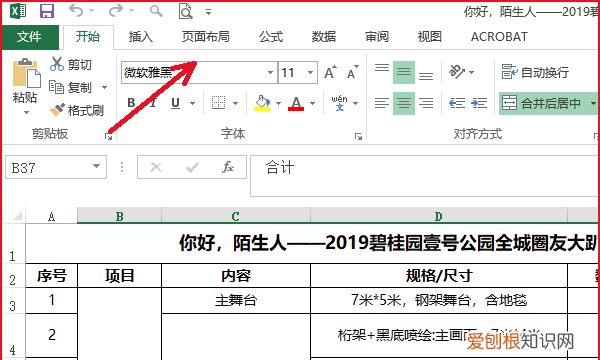Open the font name dropdown arrow
The width and height of the screenshot is (600, 360).
pyautogui.click(x=271, y=72)
